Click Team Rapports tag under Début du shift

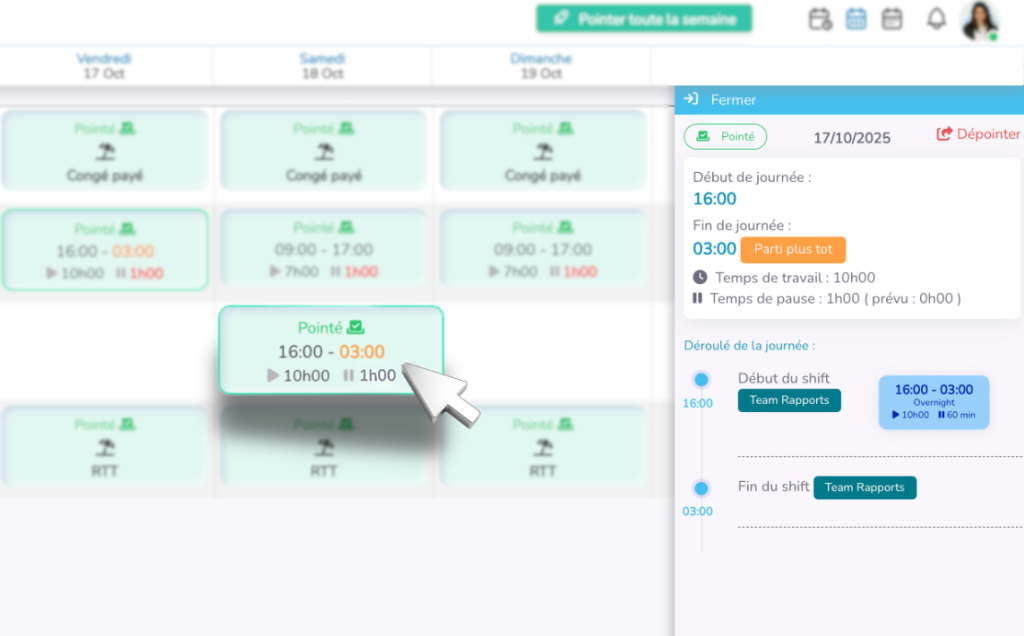789,400
